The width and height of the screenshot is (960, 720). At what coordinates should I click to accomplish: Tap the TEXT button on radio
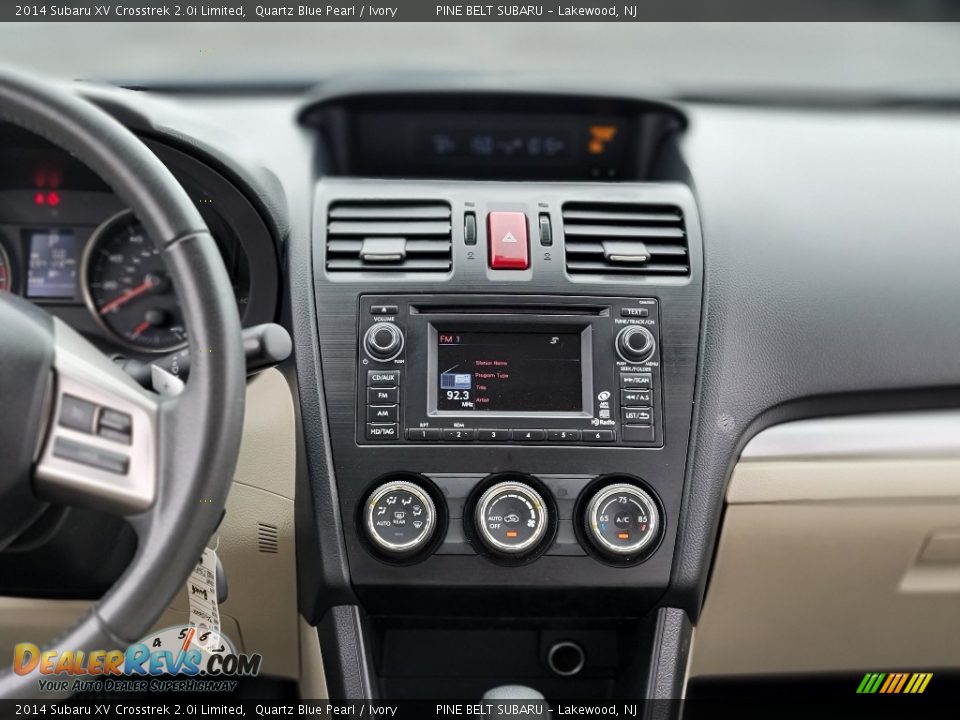[x=634, y=312]
